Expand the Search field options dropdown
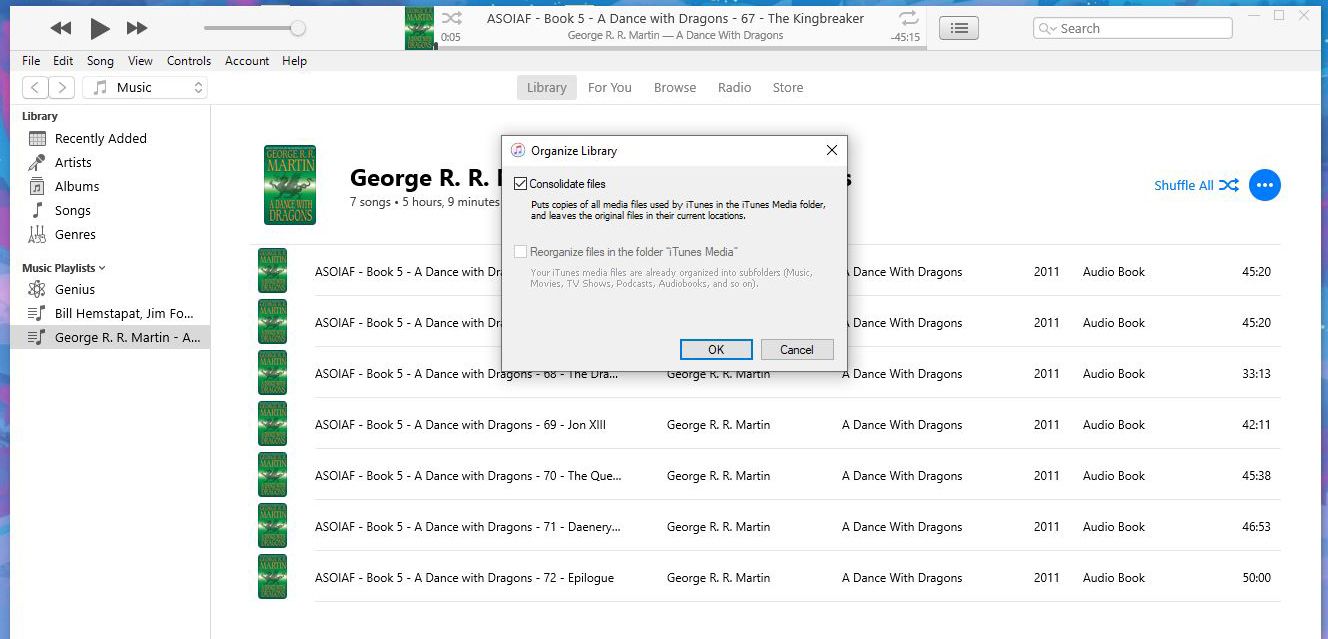 point(1046,29)
